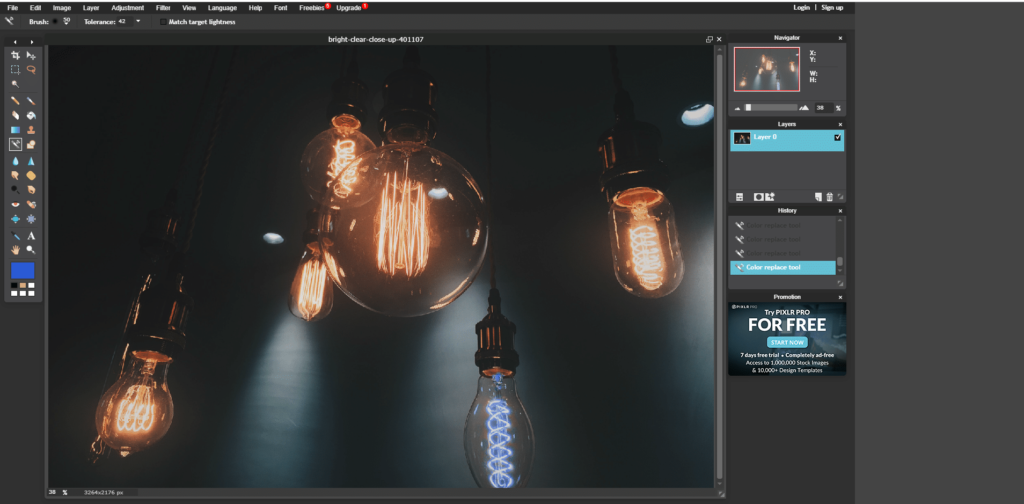Select the Red eye reduction tool
This screenshot has width=1024, height=504.
[x=15, y=204]
